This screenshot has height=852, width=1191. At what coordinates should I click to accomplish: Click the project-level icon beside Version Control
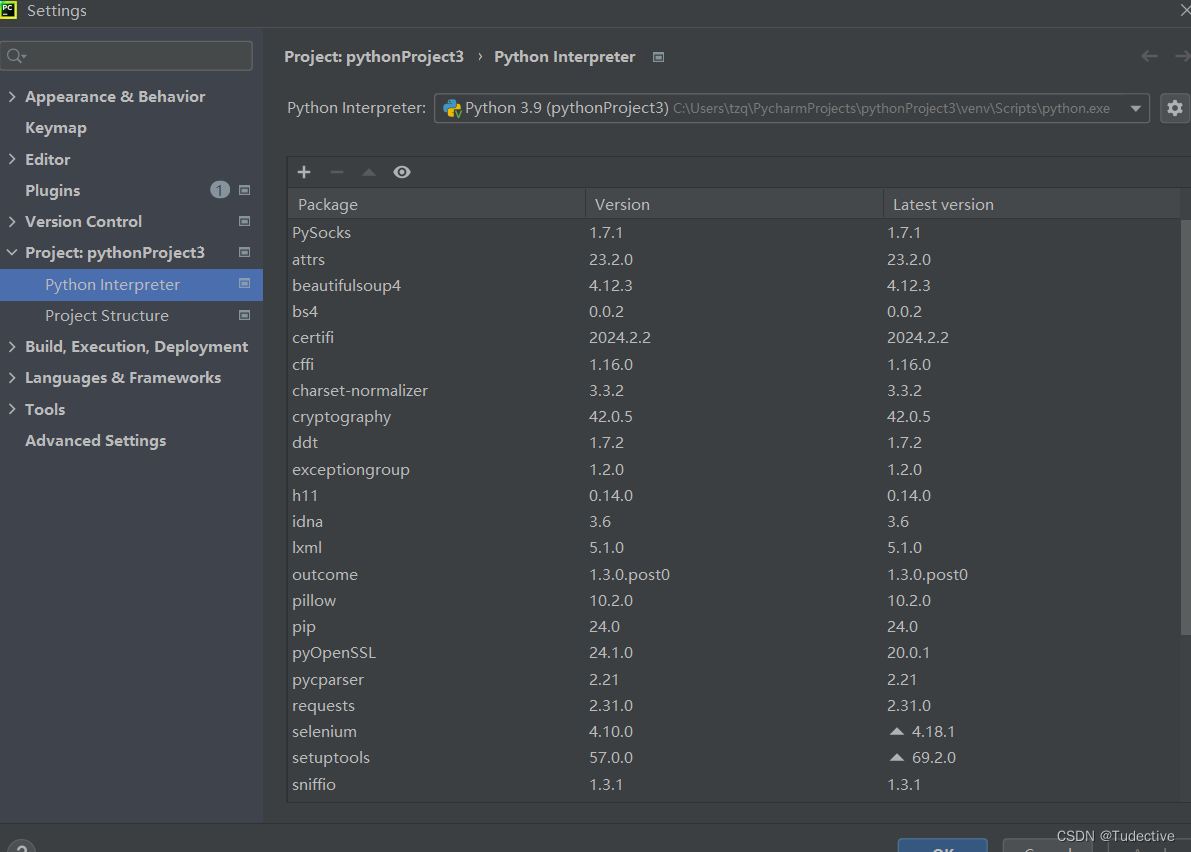pos(245,221)
